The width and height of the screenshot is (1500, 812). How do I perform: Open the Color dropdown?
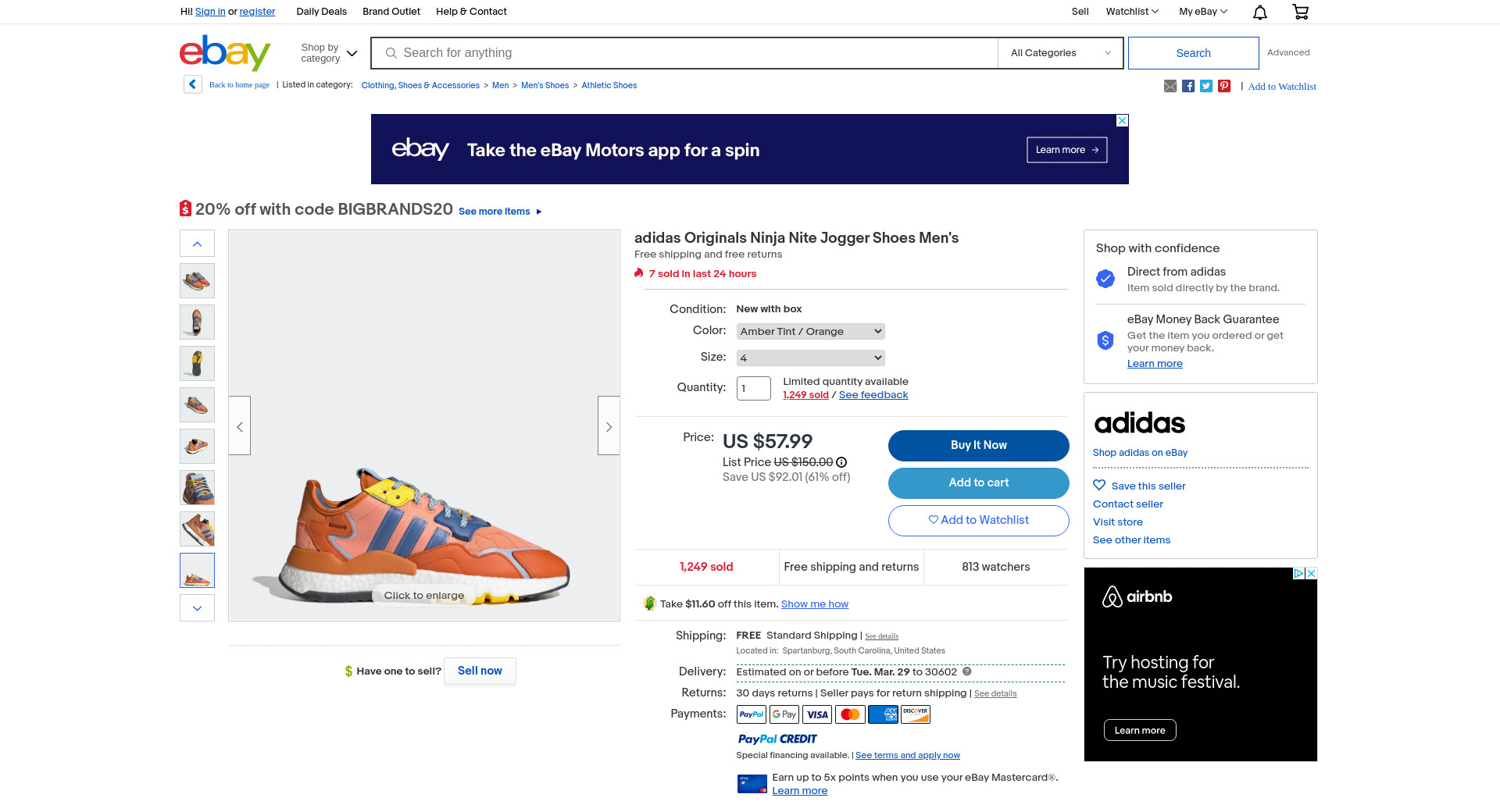click(810, 331)
